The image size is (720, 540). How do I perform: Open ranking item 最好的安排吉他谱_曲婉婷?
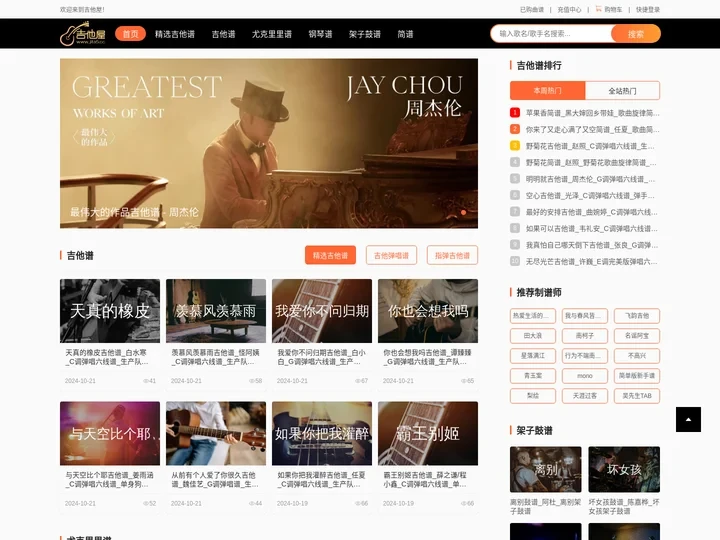point(591,212)
